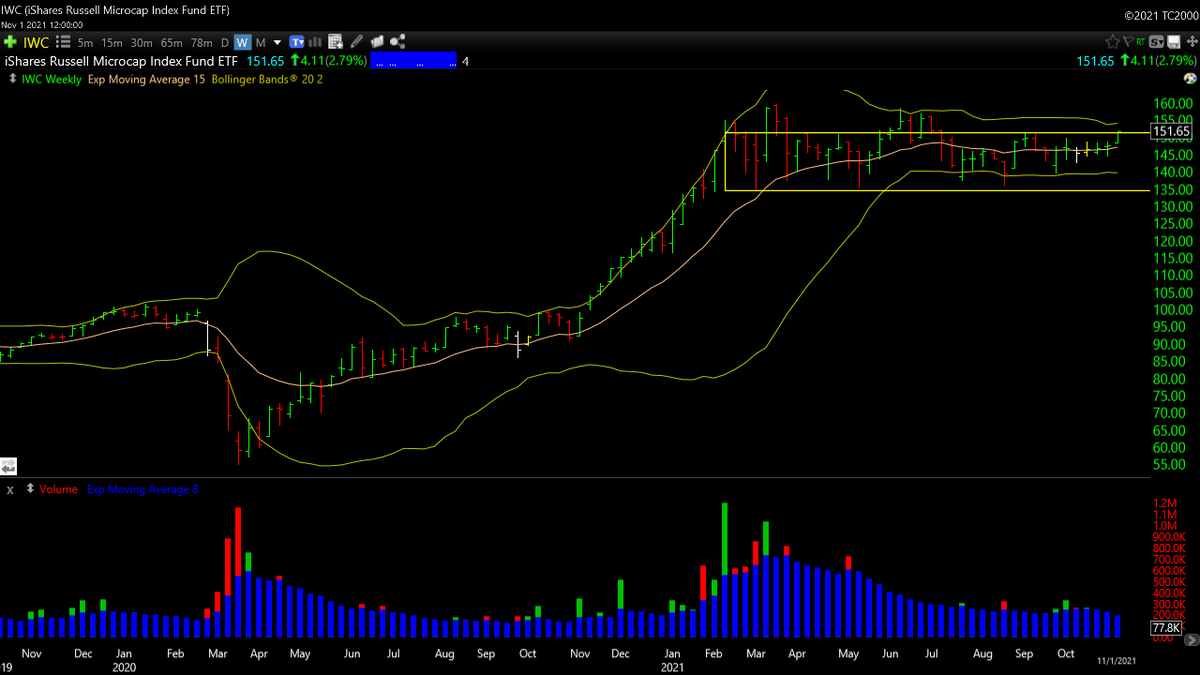
Task: Click the 1.2M volume scale value
Action: tap(1164, 503)
